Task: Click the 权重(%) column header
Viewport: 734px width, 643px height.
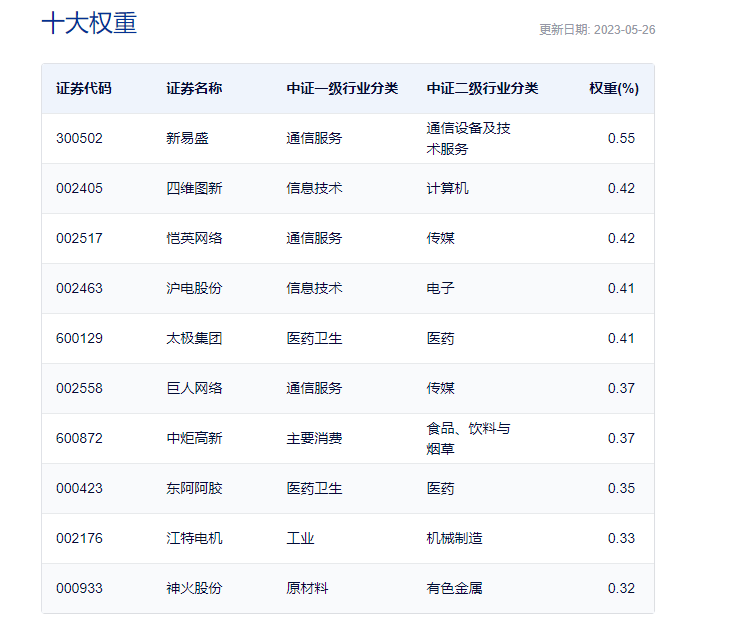Action: point(614,88)
